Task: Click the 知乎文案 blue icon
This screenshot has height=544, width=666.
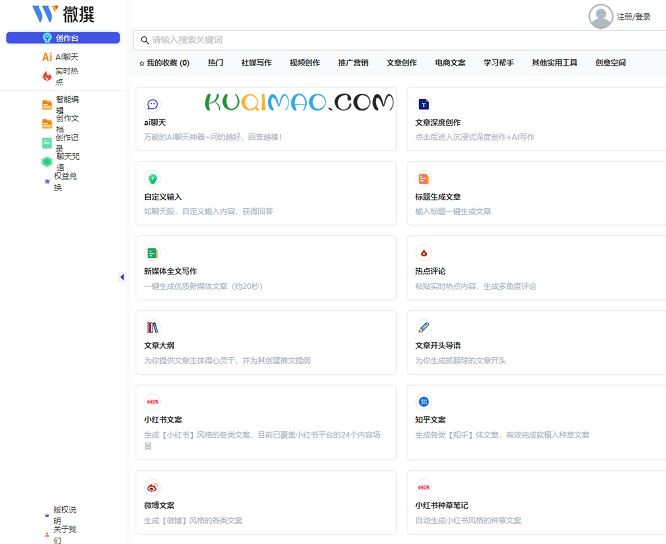Action: pos(423,402)
